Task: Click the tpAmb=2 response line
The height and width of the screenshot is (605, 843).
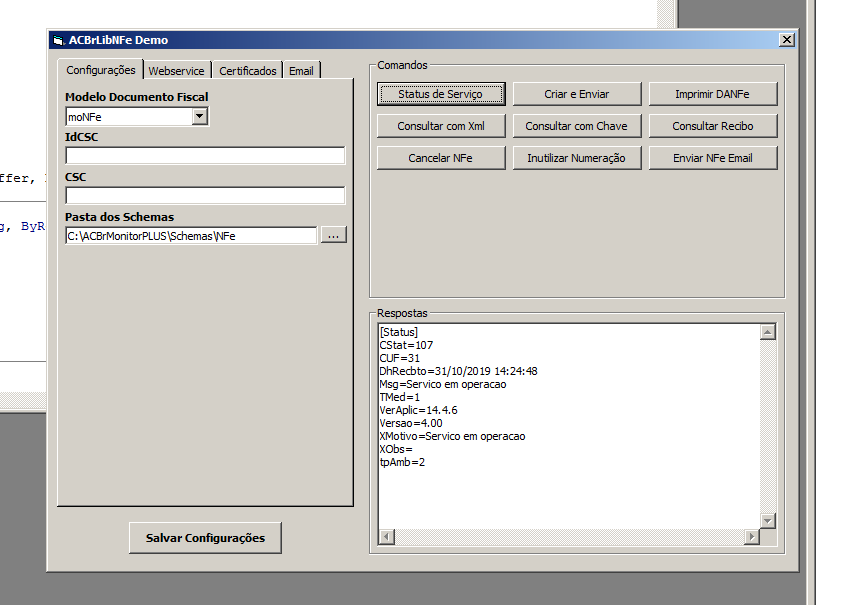Action: point(402,462)
